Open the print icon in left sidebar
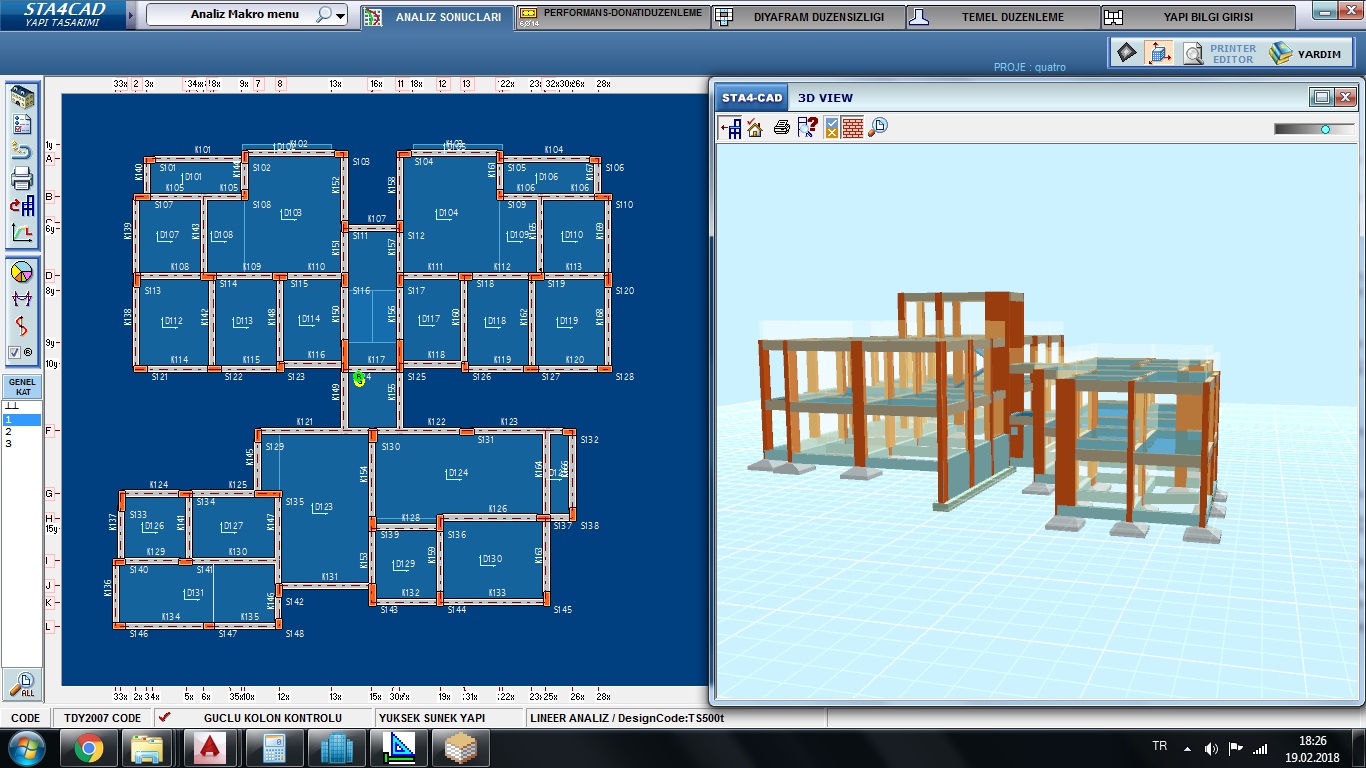The width and height of the screenshot is (1366, 768). pos(22,179)
